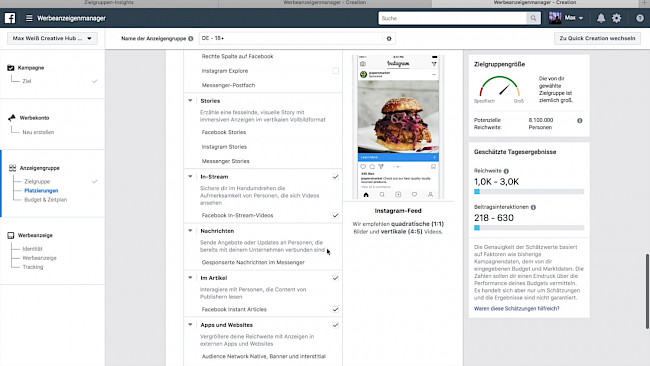Click info icon beside Potenzielle Reichweite

pyautogui.click(x=580, y=121)
